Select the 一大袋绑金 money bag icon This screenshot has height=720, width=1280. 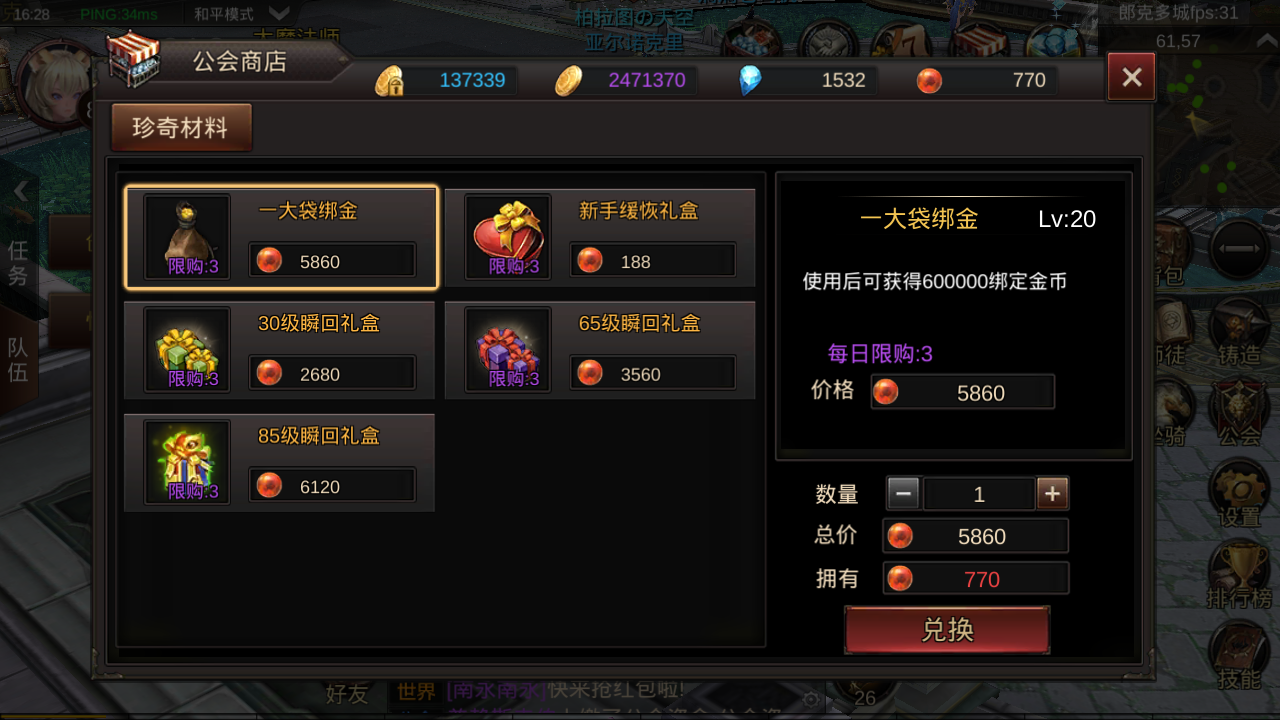coord(187,236)
